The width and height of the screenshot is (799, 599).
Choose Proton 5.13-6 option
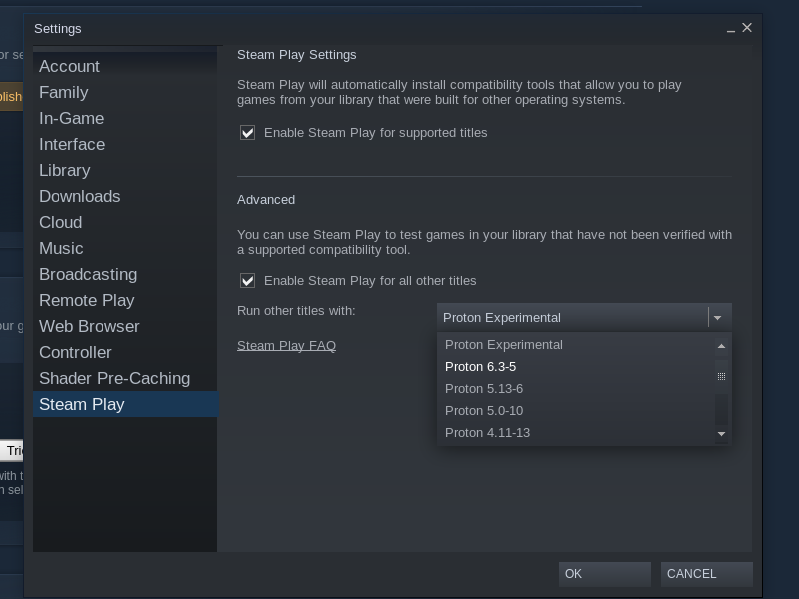(x=484, y=389)
